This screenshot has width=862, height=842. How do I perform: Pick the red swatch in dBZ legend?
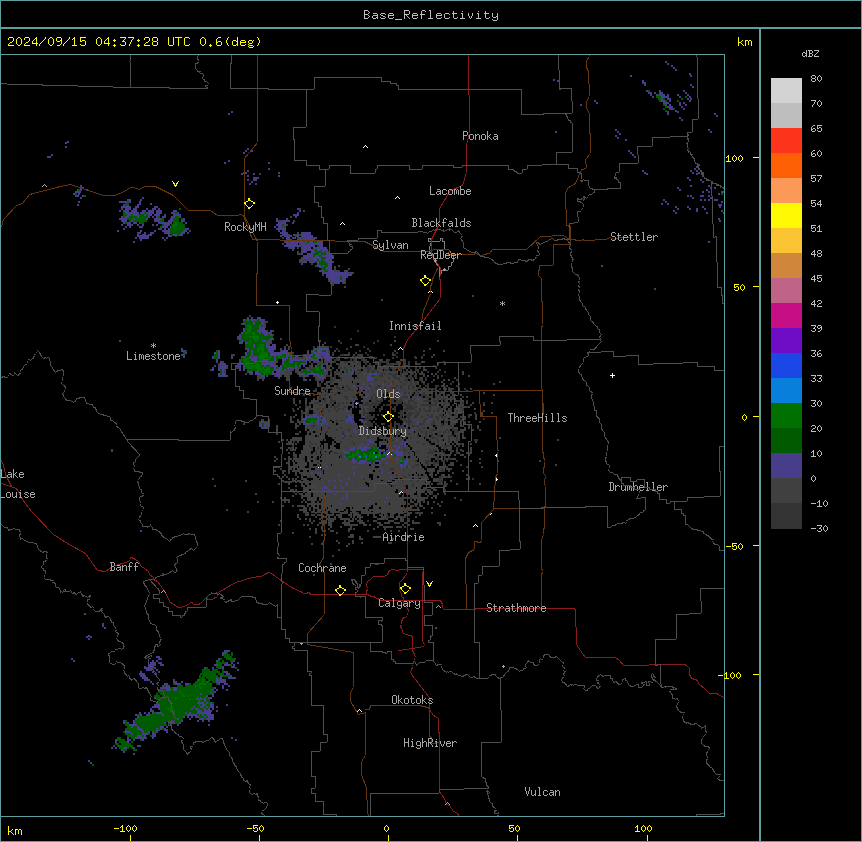(786, 140)
